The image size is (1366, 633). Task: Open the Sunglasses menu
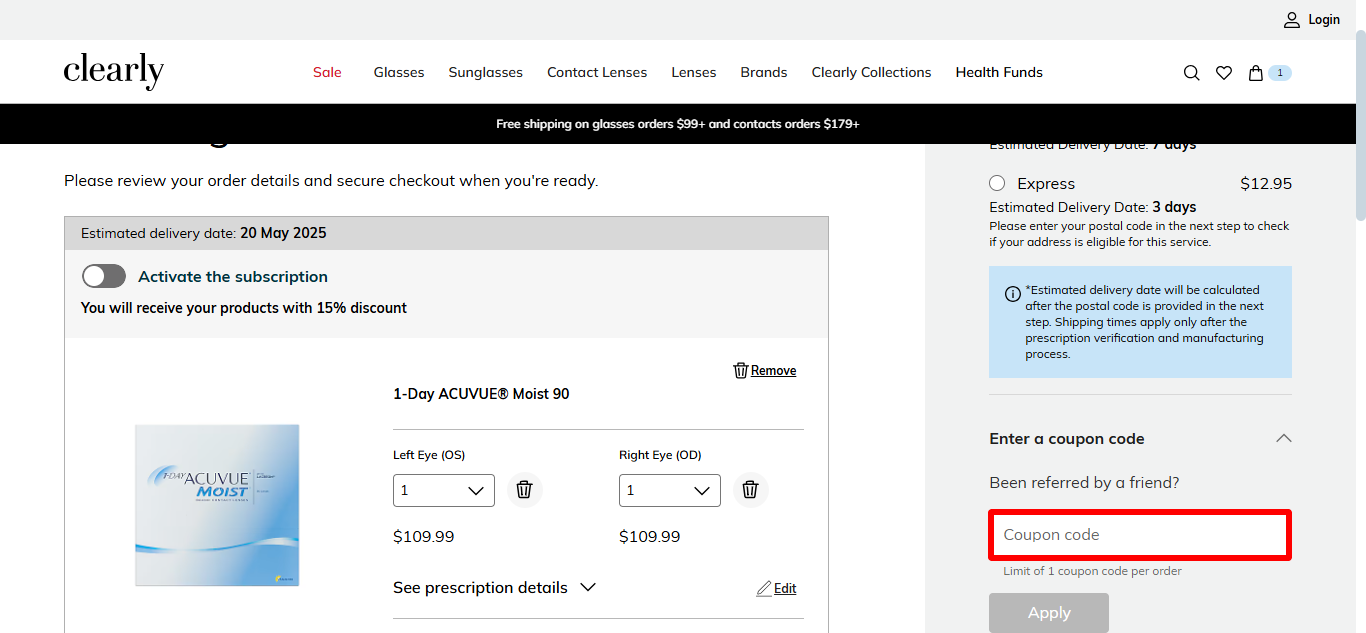coord(486,72)
